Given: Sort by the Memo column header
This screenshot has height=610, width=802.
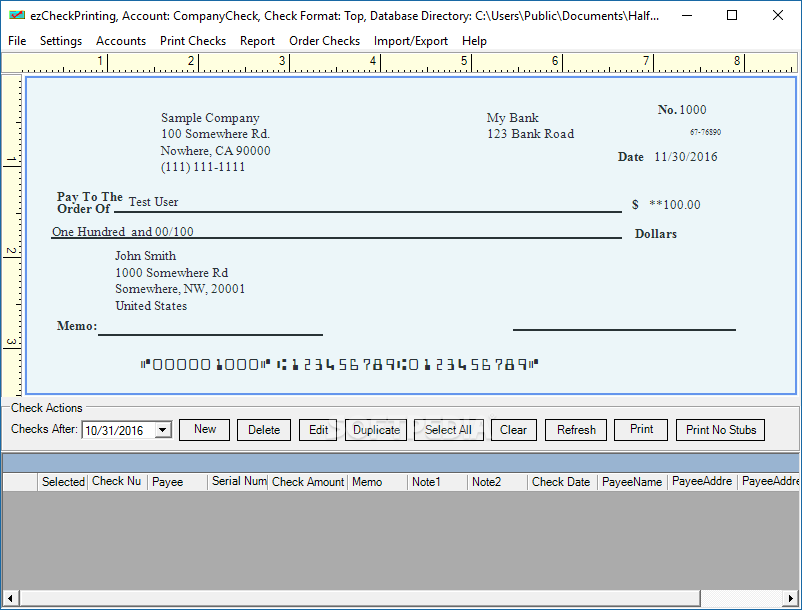Looking at the screenshot, I should [377, 482].
